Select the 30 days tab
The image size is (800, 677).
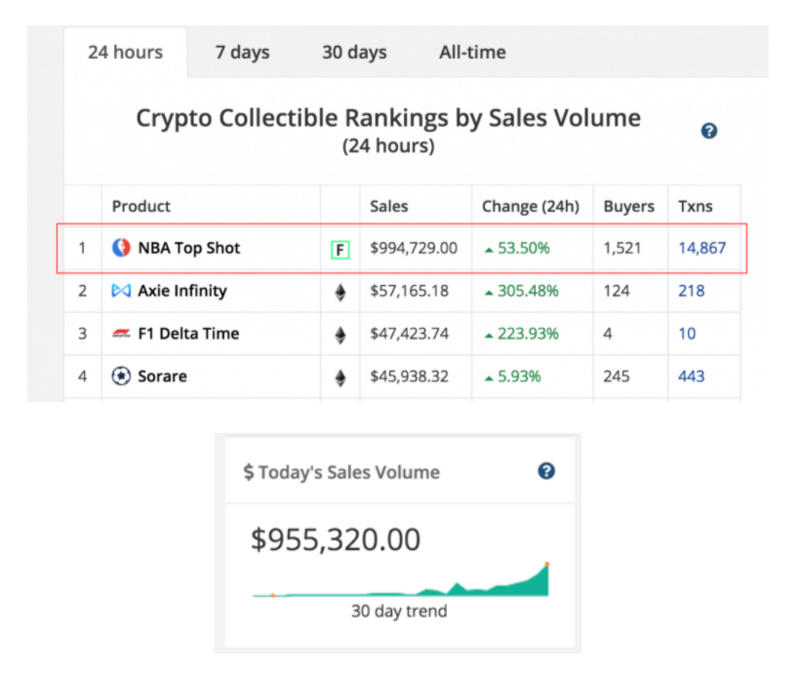[x=354, y=52]
